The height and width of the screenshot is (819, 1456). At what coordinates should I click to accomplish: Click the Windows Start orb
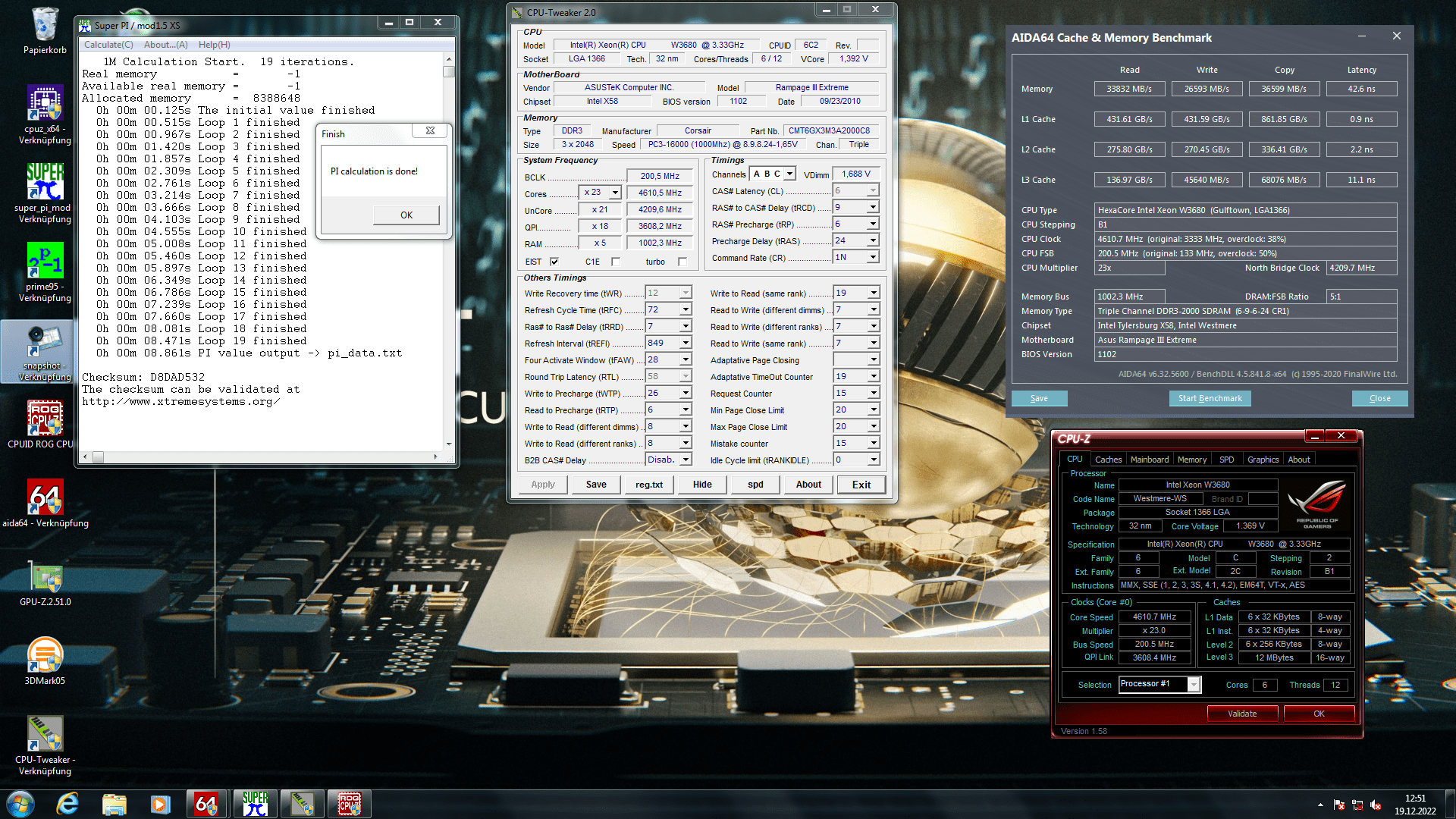[20, 804]
